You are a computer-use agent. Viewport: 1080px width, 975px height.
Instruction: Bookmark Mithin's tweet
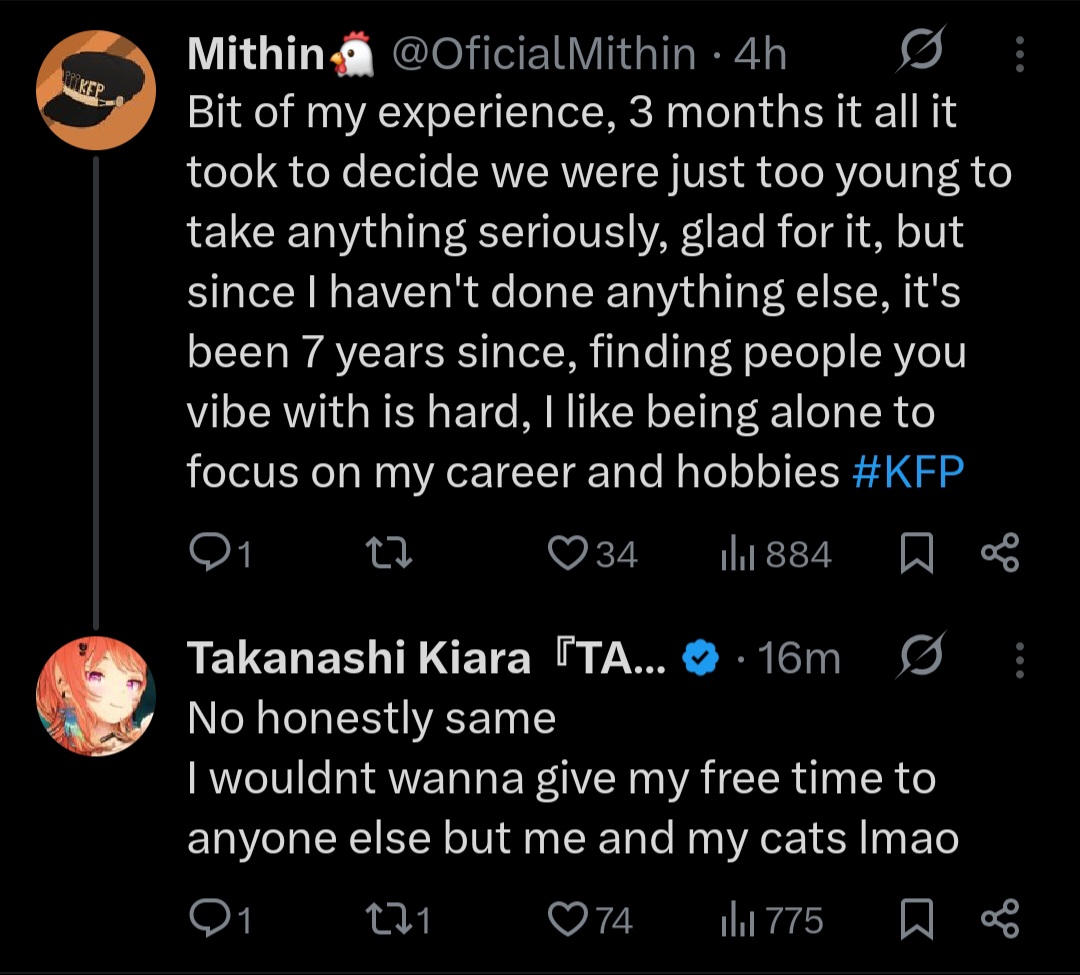[x=916, y=554]
